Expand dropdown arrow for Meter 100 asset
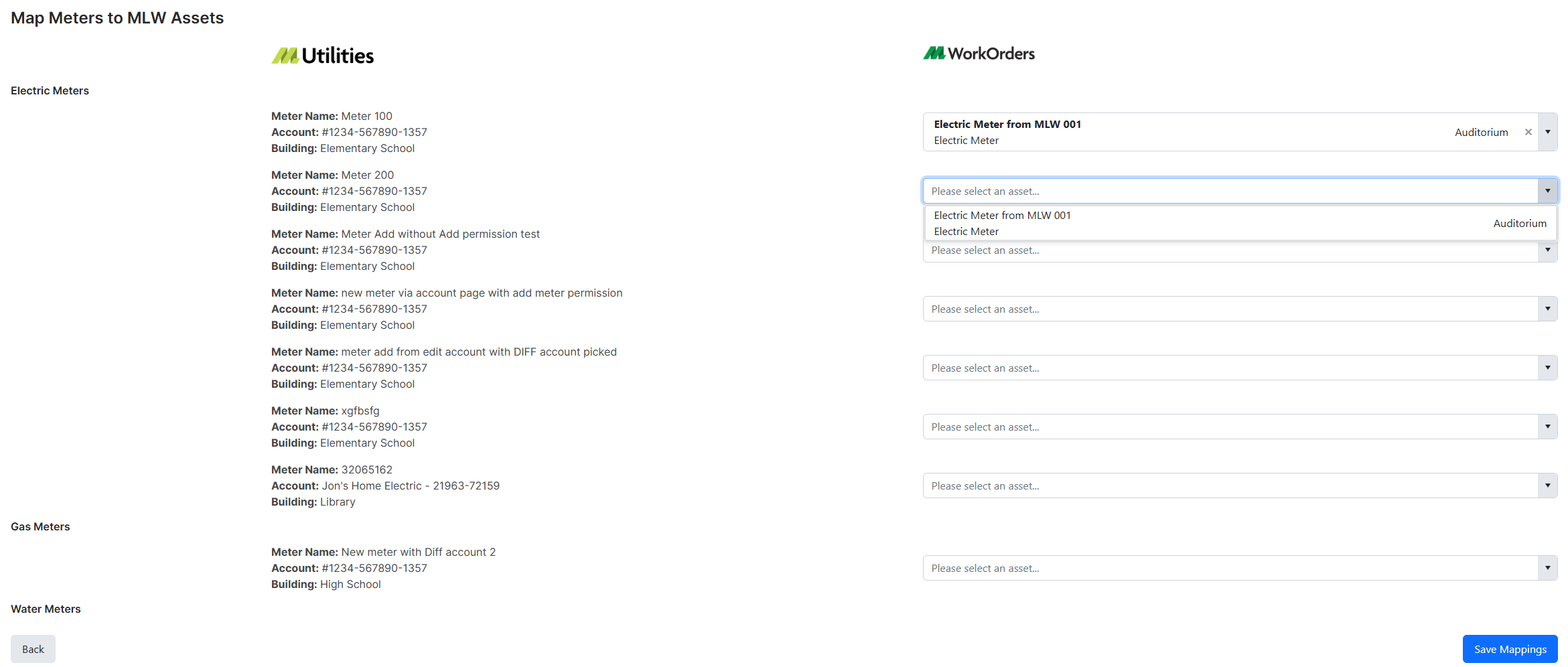The height and width of the screenshot is (667, 1568). [1547, 132]
